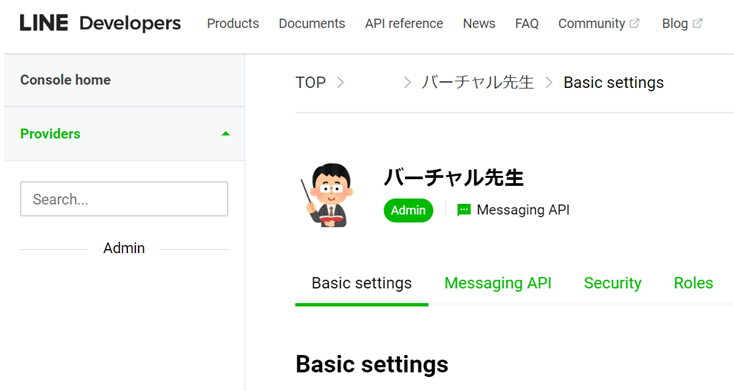Visit the Community link

[592, 23]
